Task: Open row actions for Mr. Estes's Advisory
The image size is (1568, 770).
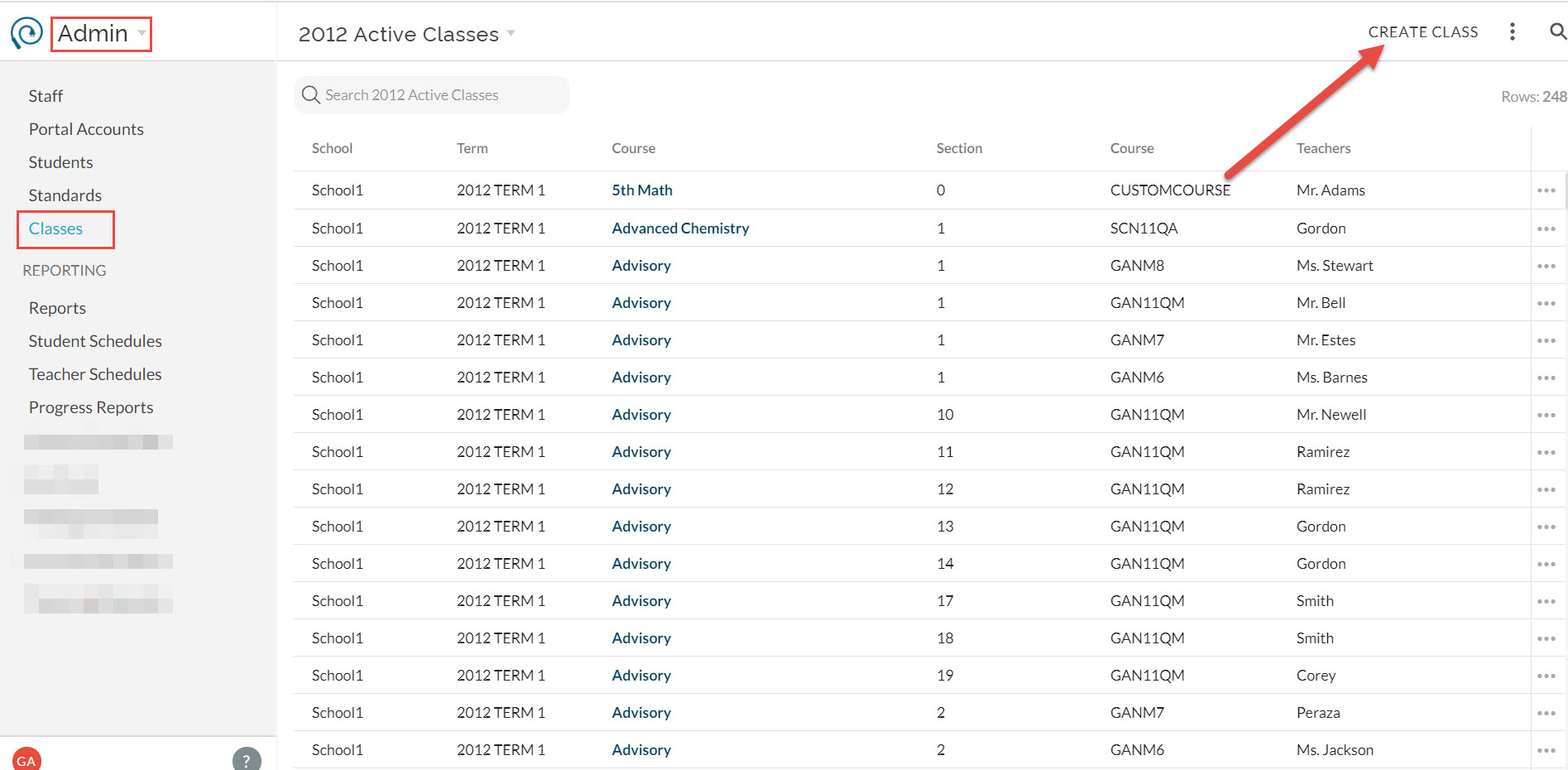Action: [1546, 340]
